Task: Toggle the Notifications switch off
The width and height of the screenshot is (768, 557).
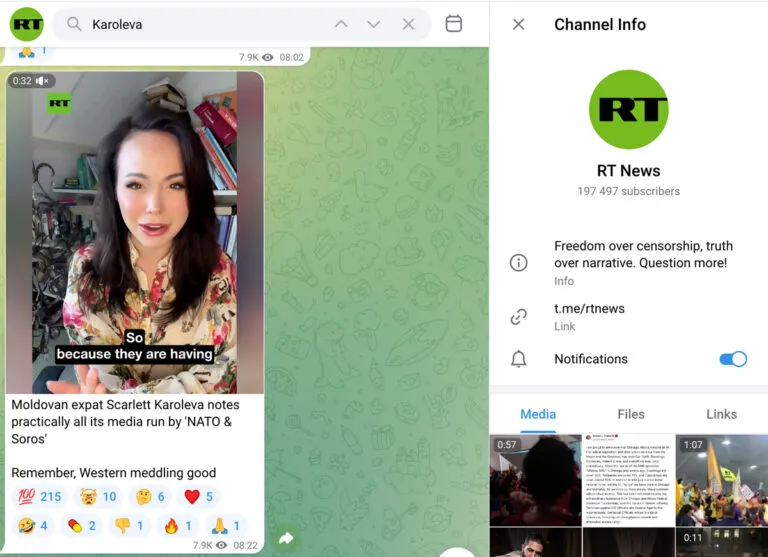Action: 732,359
